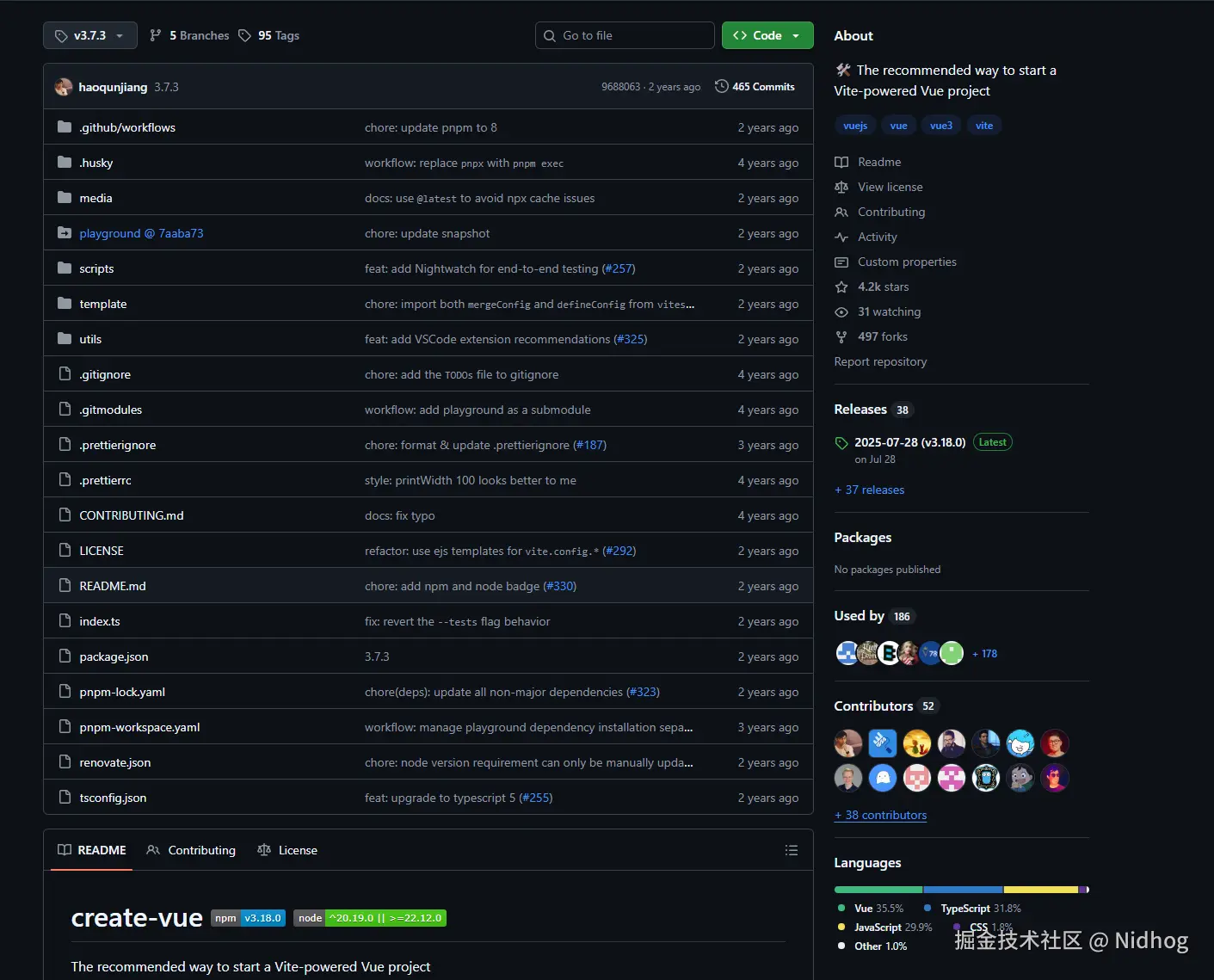Open the Activity link in About
Image resolution: width=1214 pixels, height=980 pixels.
[866, 237]
